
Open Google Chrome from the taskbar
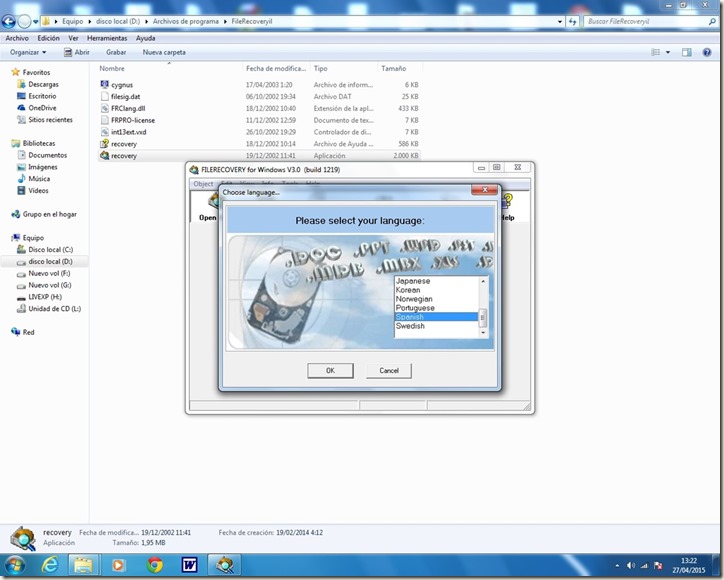coord(155,566)
